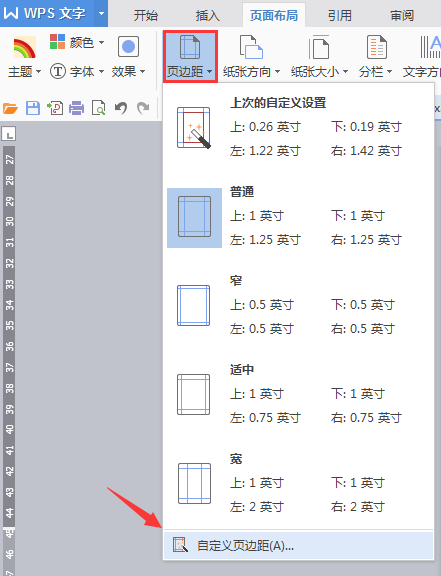Viewport: 441px width, 576px height.
Task: Click the Print Preview icon
Action: (x=98, y=108)
